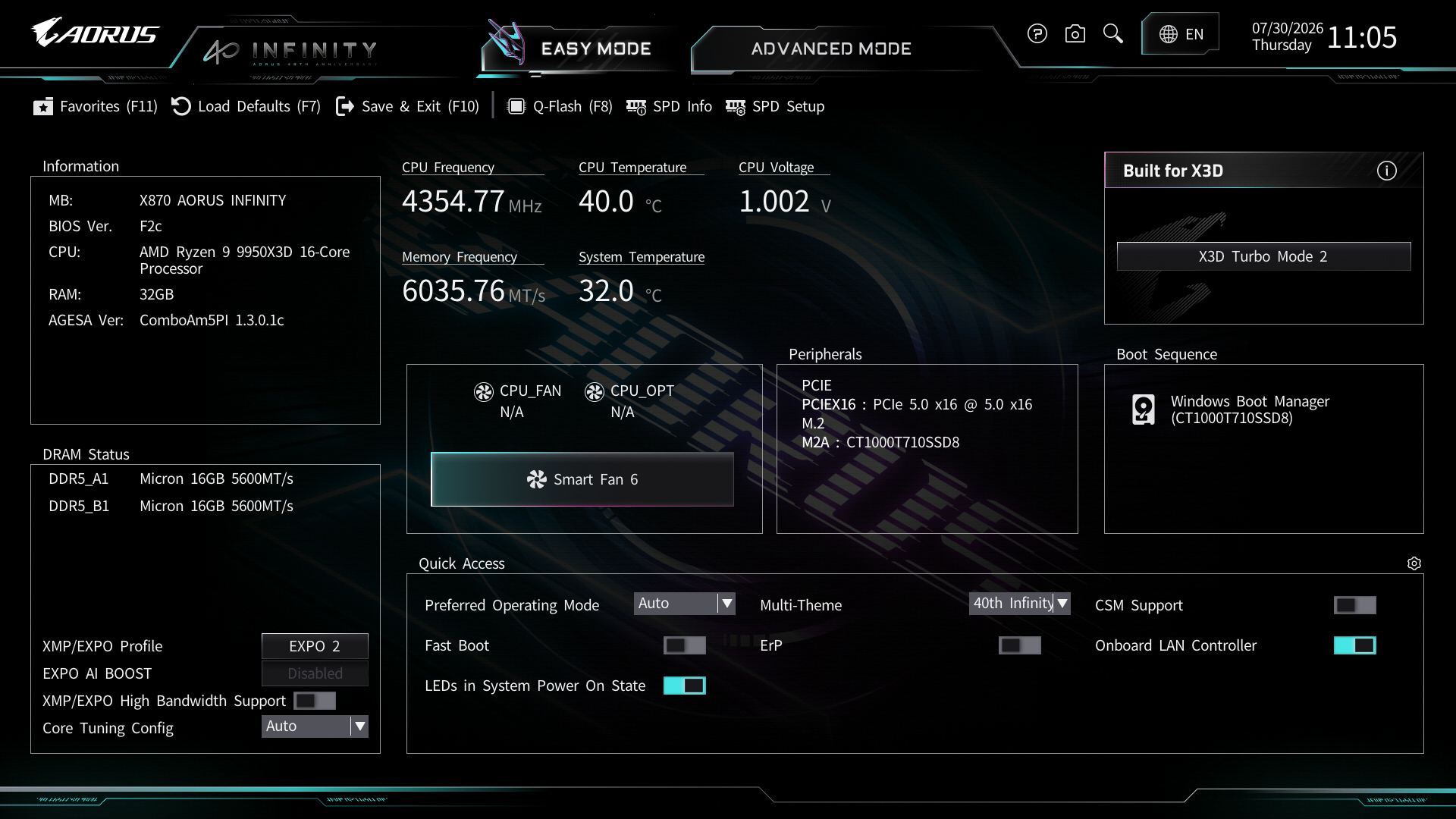Click the disabled EXPO AI BOOST button
Image resolution: width=1456 pixels, height=819 pixels.
[315, 673]
